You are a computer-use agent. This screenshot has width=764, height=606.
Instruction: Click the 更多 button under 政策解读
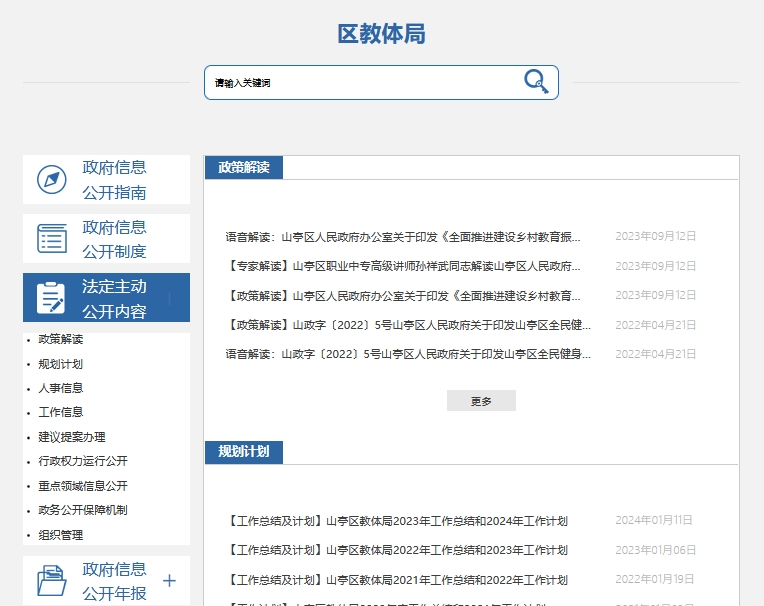481,401
